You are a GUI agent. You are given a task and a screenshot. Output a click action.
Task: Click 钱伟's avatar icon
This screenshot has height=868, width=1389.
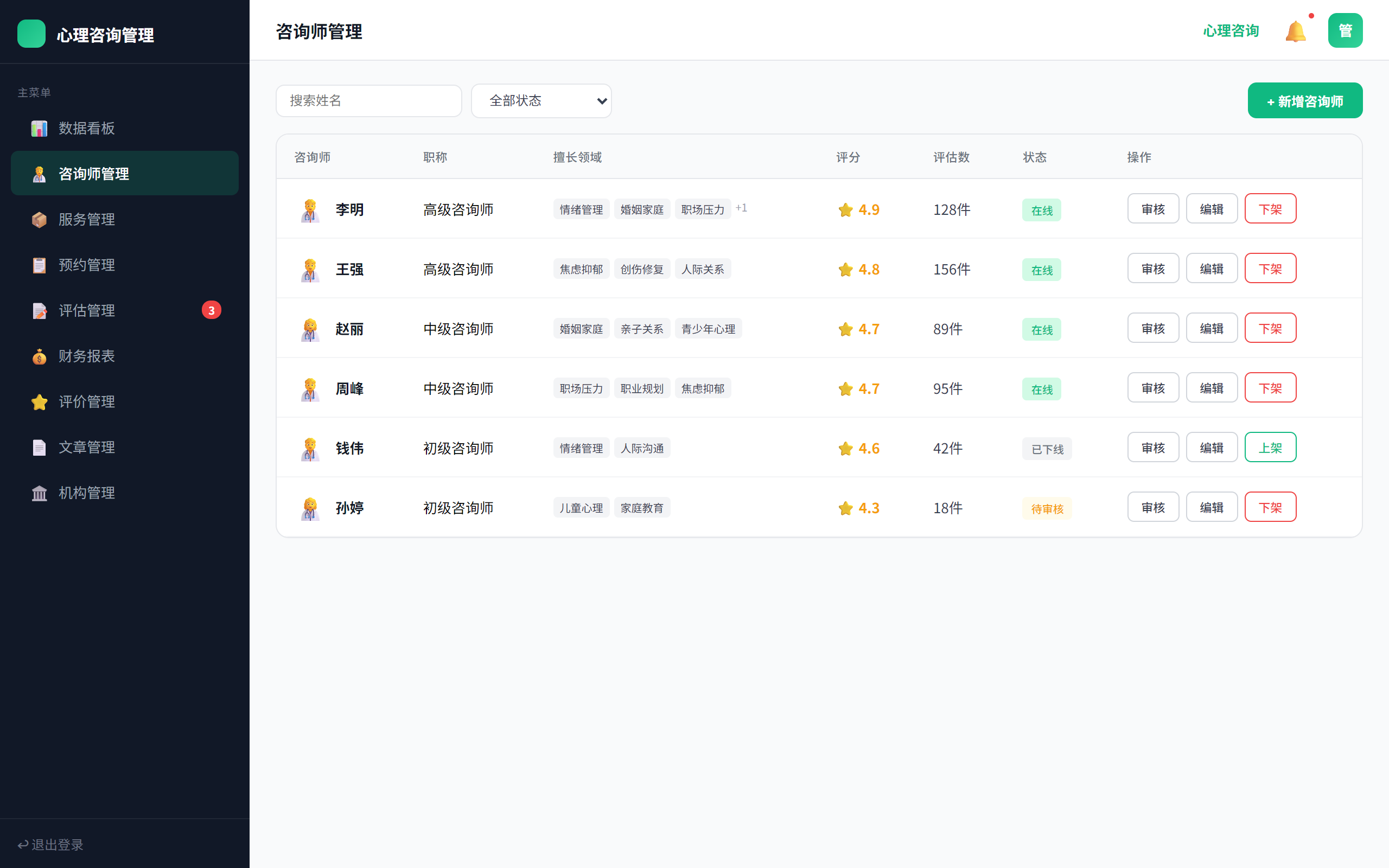click(x=310, y=449)
